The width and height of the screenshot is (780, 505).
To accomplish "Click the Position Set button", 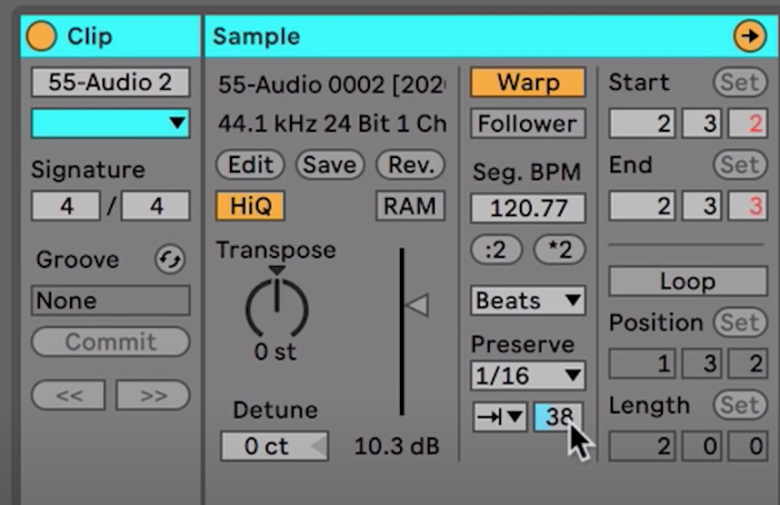I will pos(740,322).
